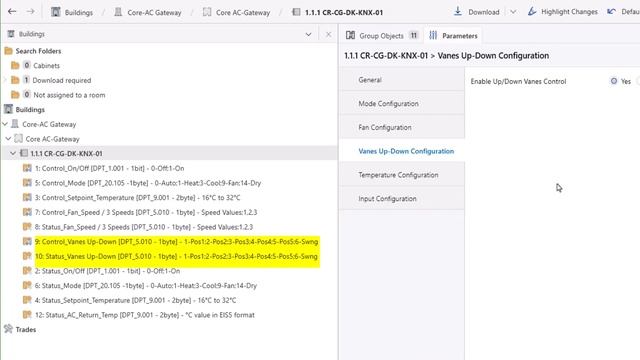
Task: Select 3: Control_Setpoint_Temperature row text
Action: (138, 198)
